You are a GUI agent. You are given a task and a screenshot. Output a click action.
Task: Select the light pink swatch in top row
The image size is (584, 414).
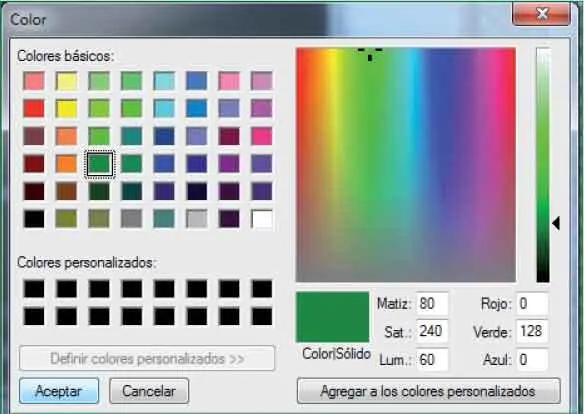229,81
